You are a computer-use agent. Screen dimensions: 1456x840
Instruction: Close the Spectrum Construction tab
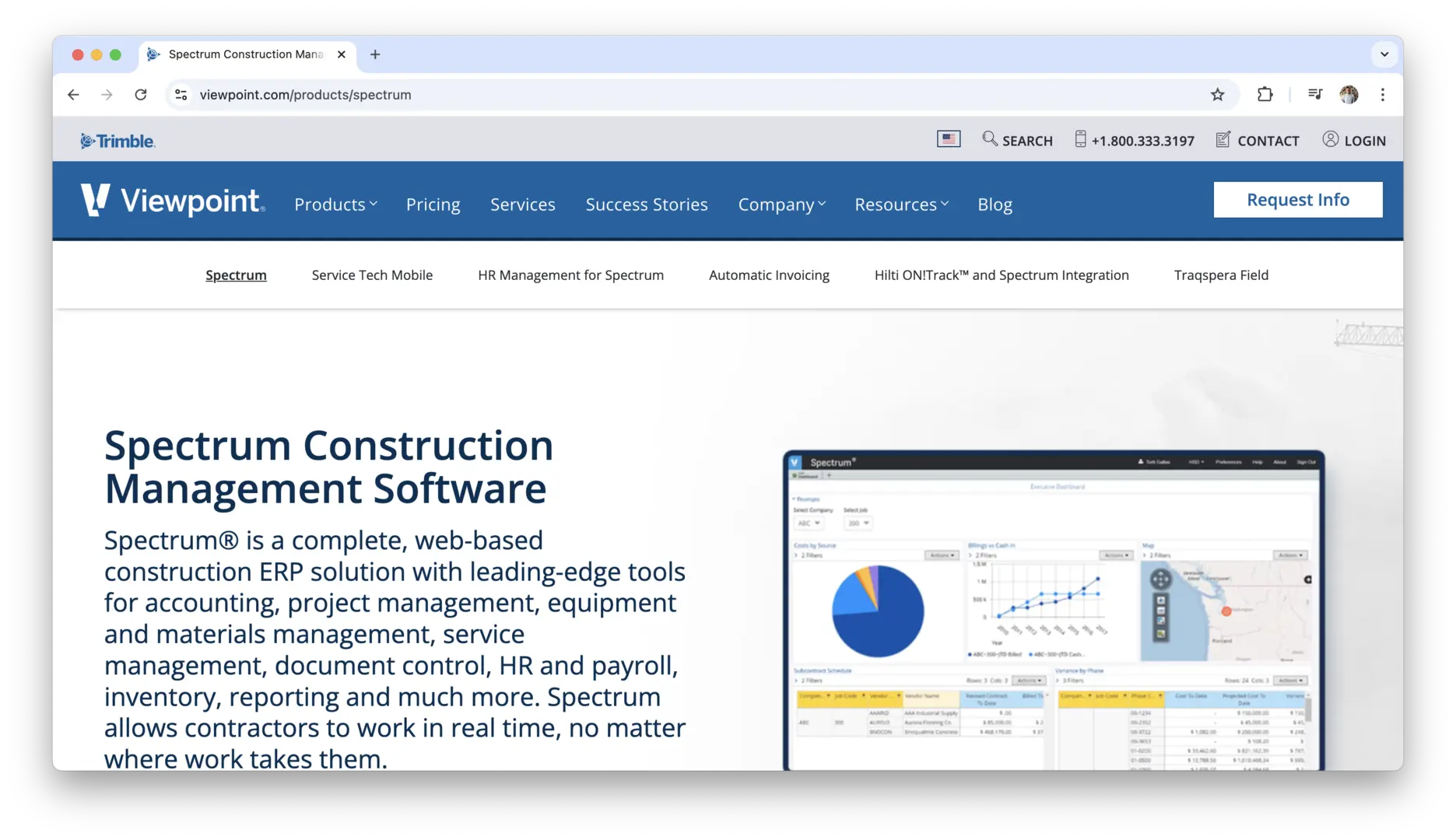click(x=342, y=54)
